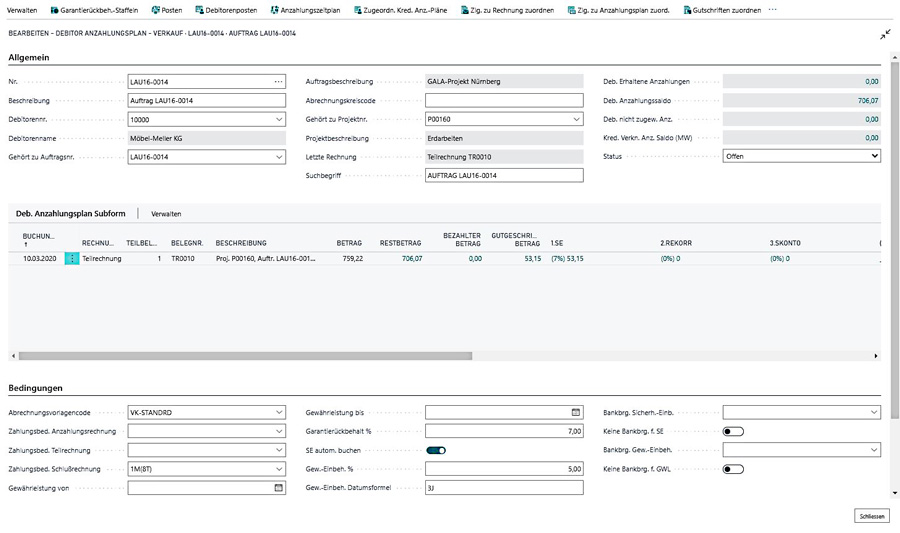Expand Zahlungsbed. Anzahlungsrechnung dropdown

tap(279, 431)
